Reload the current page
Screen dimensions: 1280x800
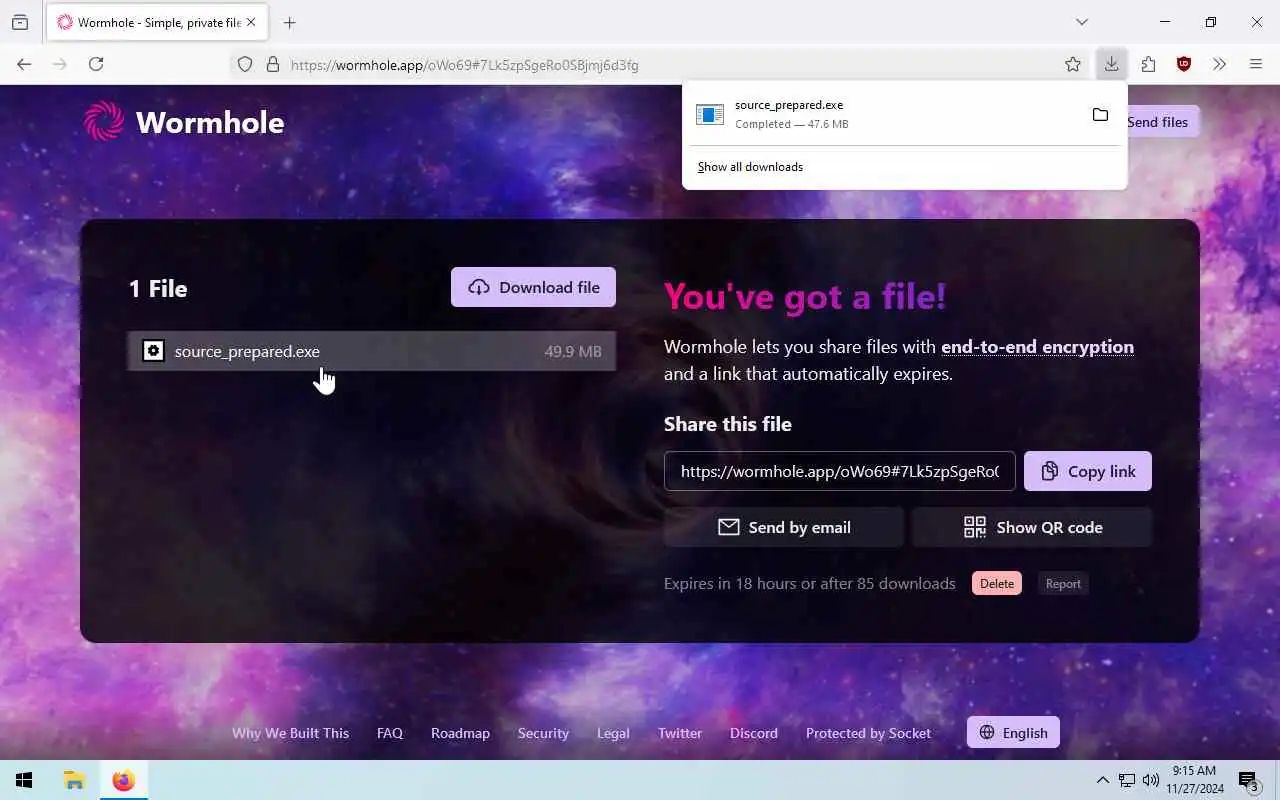(96, 64)
